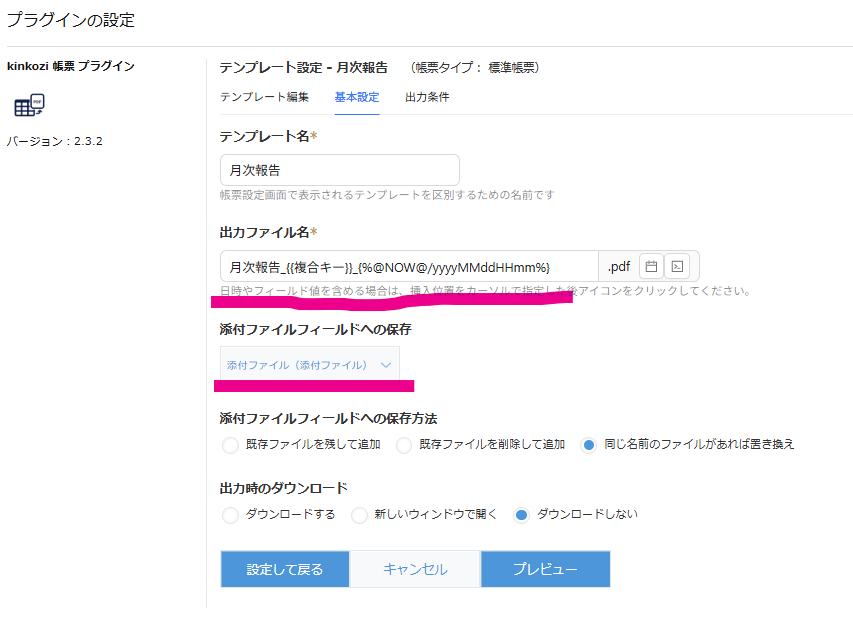Open the 添付ファイル field dropdown

coord(309,365)
